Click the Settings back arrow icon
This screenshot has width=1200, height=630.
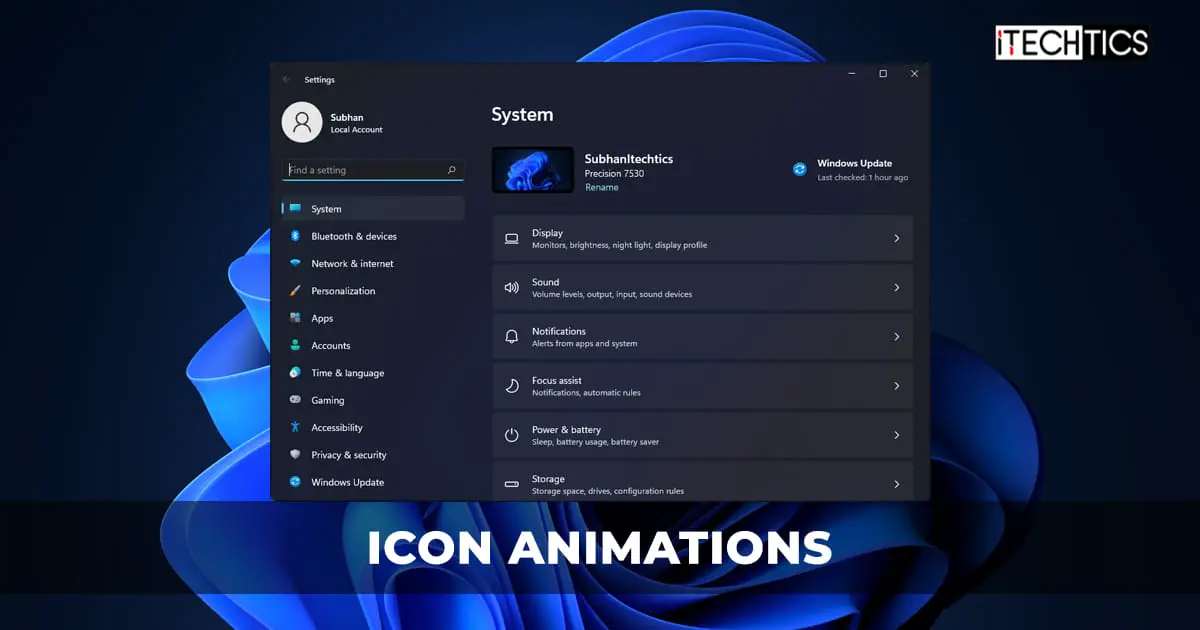(x=288, y=79)
